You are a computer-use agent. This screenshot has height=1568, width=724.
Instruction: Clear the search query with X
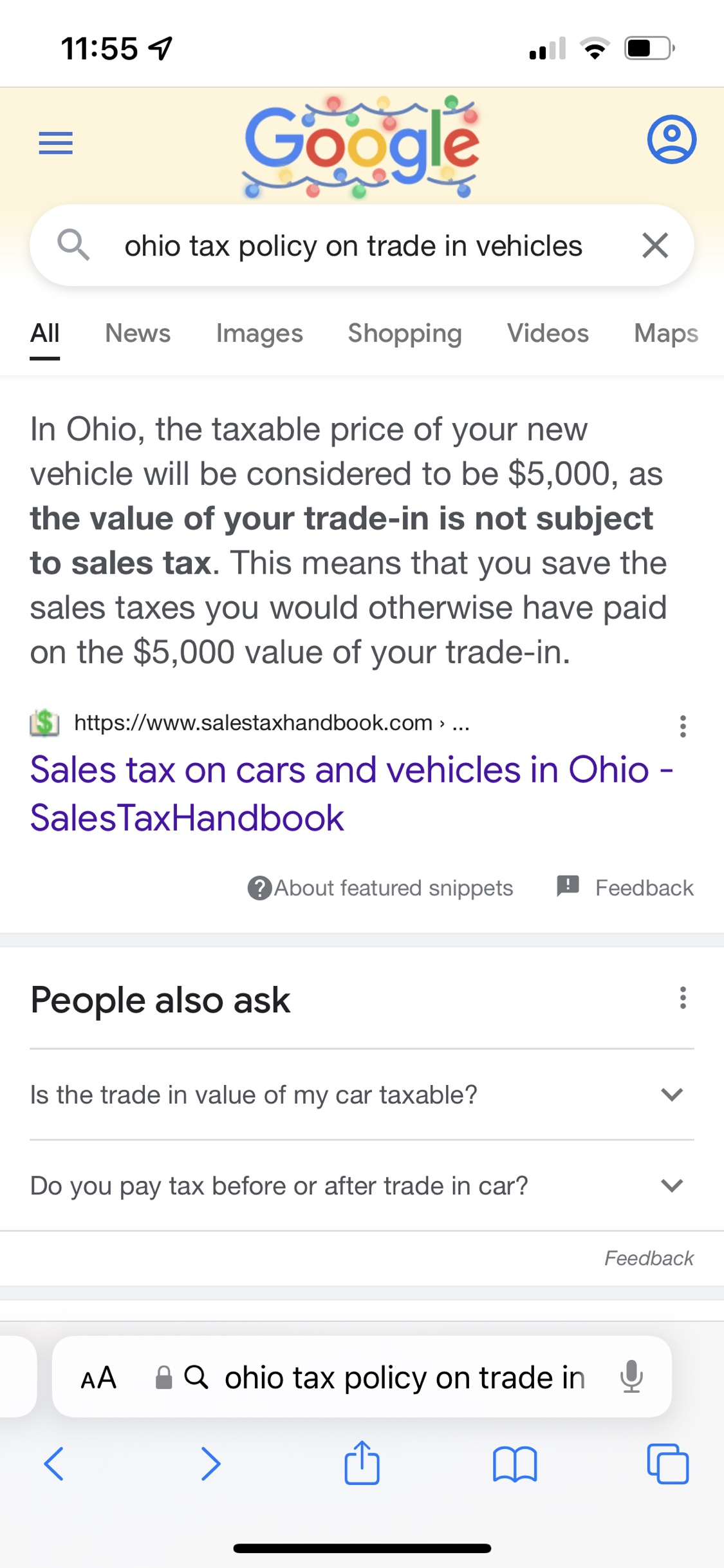pos(655,245)
